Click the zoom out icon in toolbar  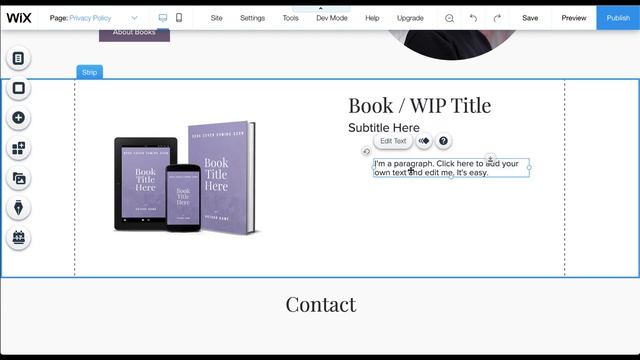click(x=449, y=18)
